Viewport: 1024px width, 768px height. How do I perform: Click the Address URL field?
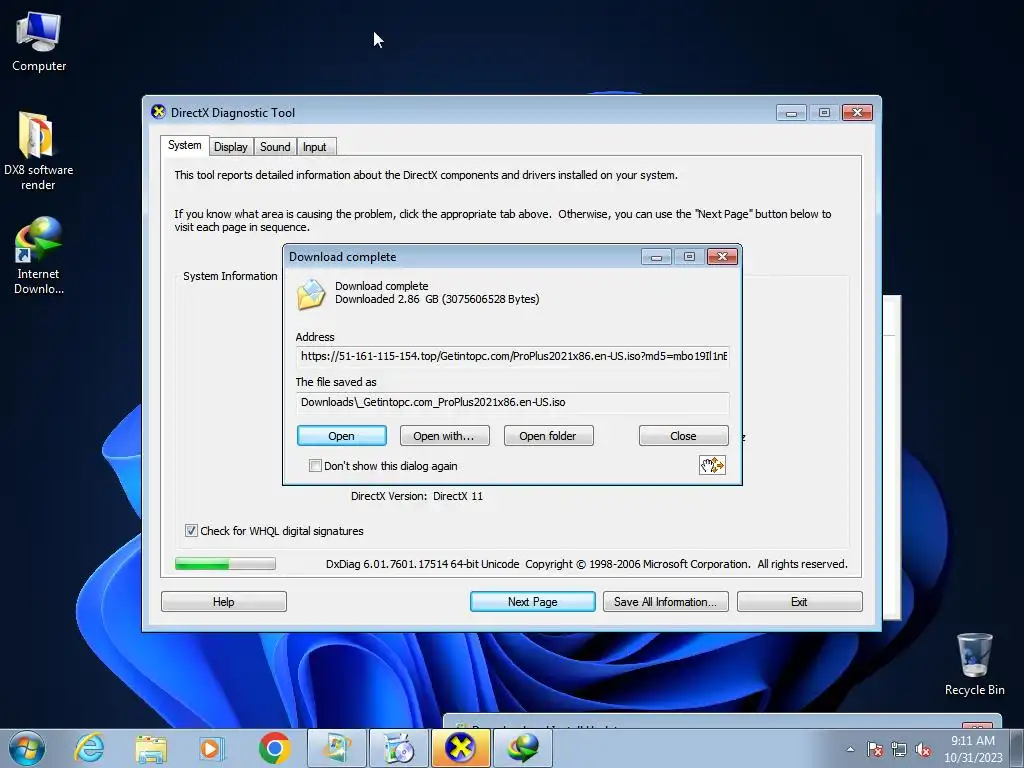[x=513, y=356]
